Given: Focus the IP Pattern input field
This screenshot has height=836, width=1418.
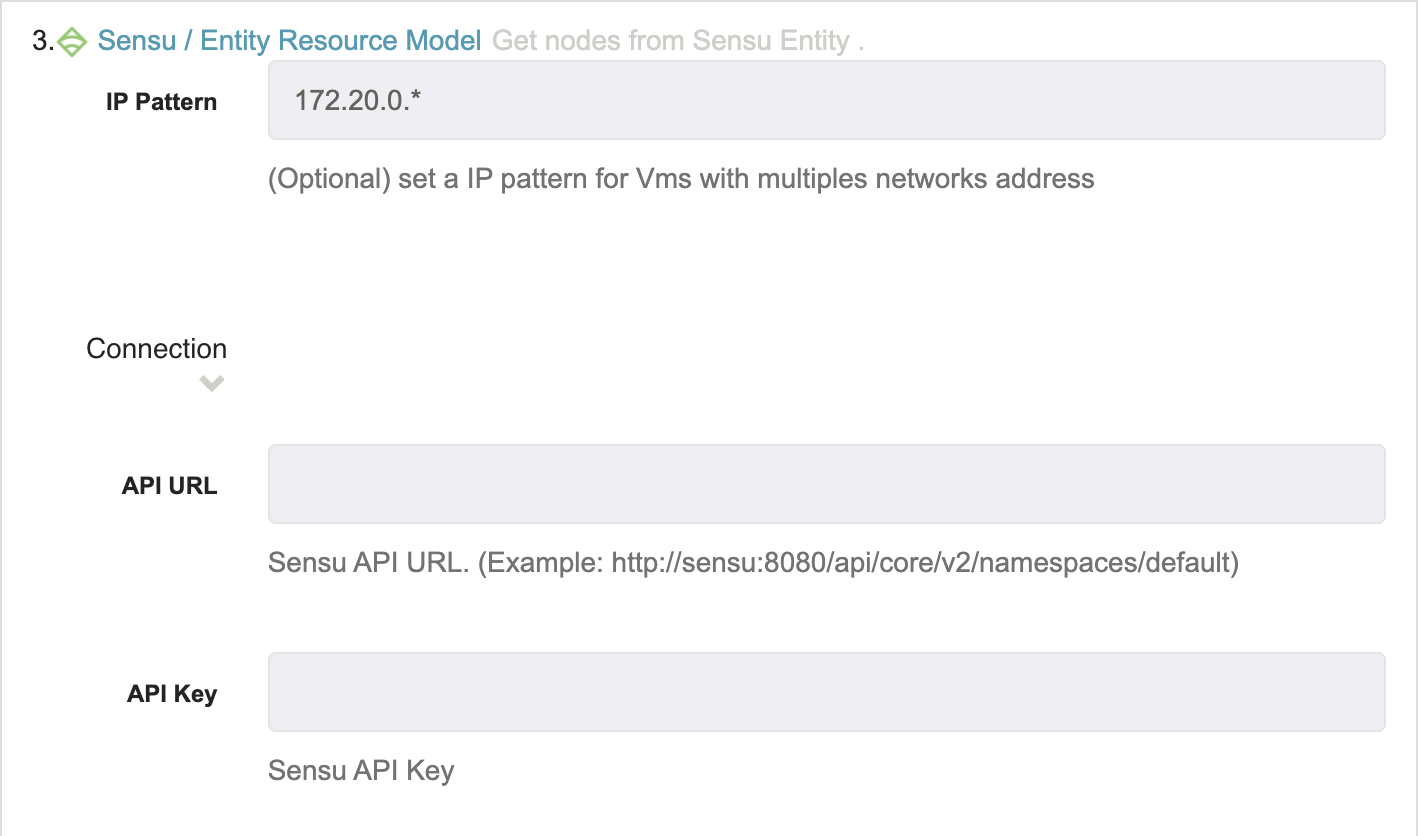Looking at the screenshot, I should pos(826,100).
